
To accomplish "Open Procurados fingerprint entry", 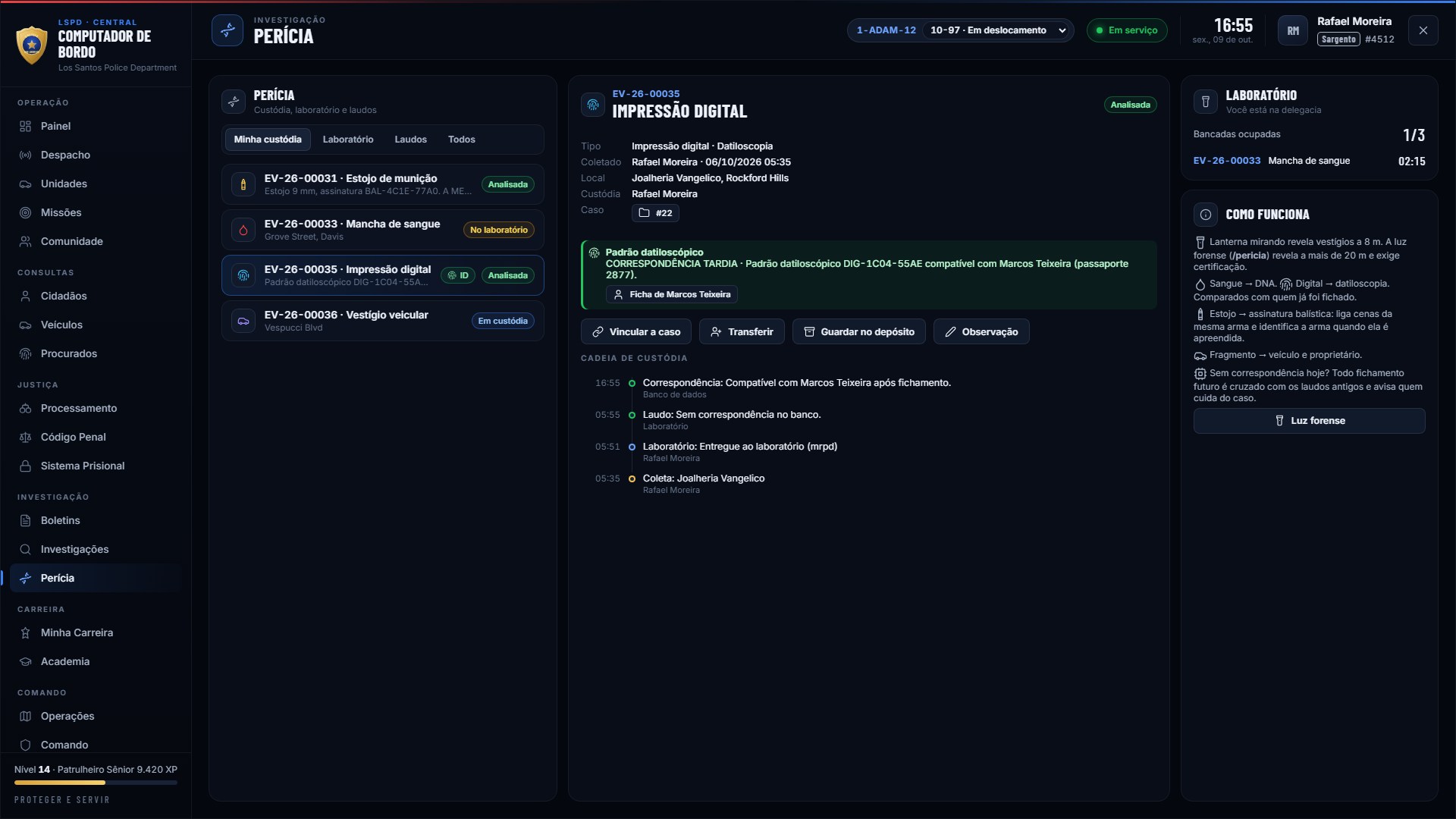I will click(96, 353).
